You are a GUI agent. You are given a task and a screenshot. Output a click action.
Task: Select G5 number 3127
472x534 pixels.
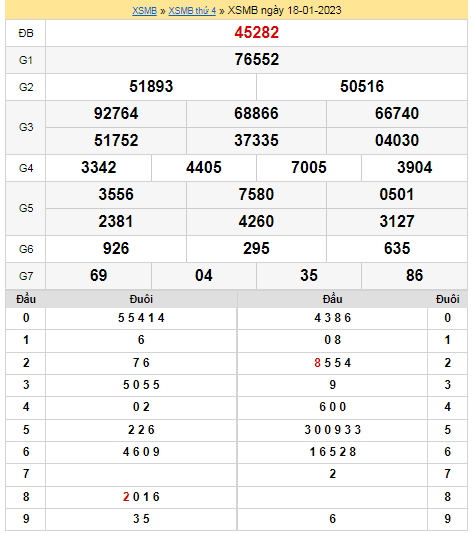(x=397, y=221)
